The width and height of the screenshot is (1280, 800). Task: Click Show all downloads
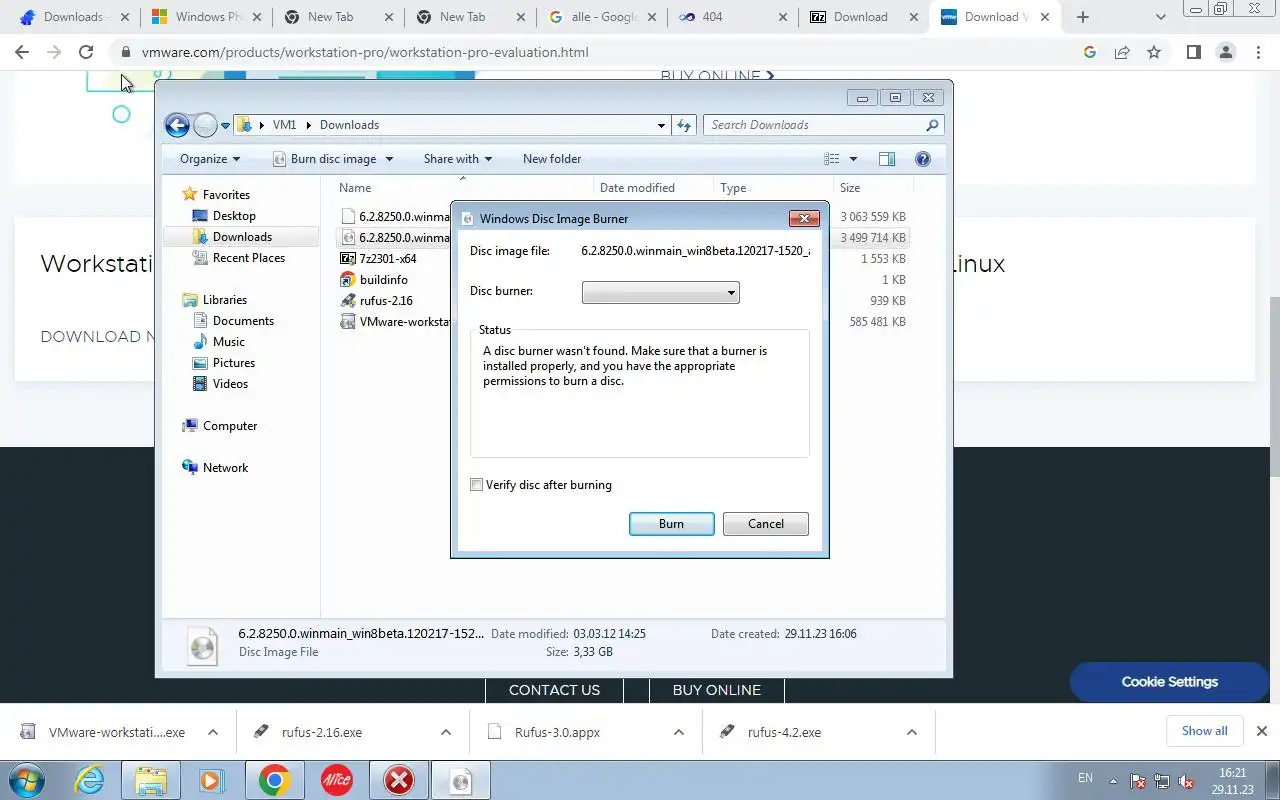pos(1204,731)
